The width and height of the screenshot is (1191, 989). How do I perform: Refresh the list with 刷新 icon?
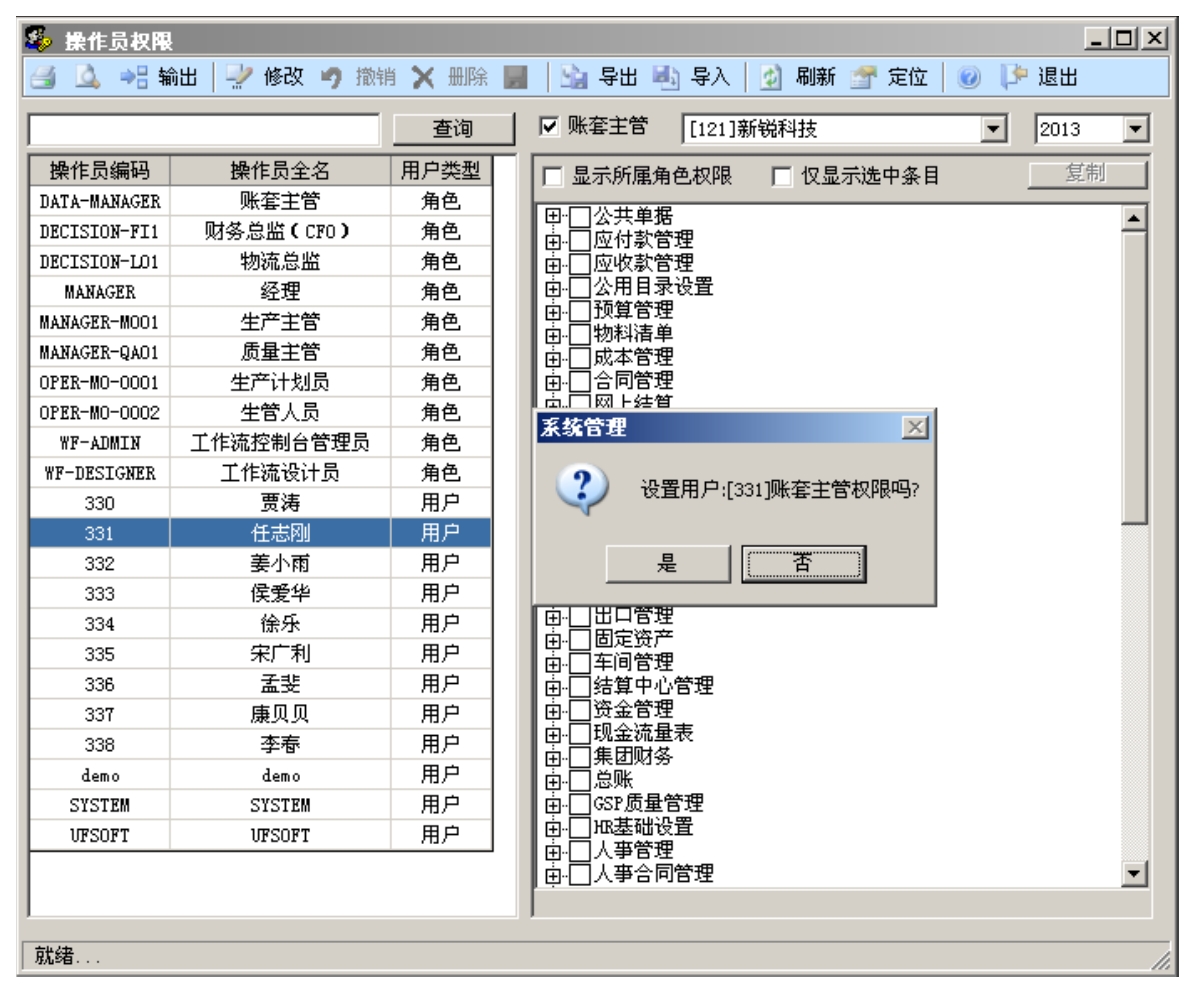(x=772, y=76)
